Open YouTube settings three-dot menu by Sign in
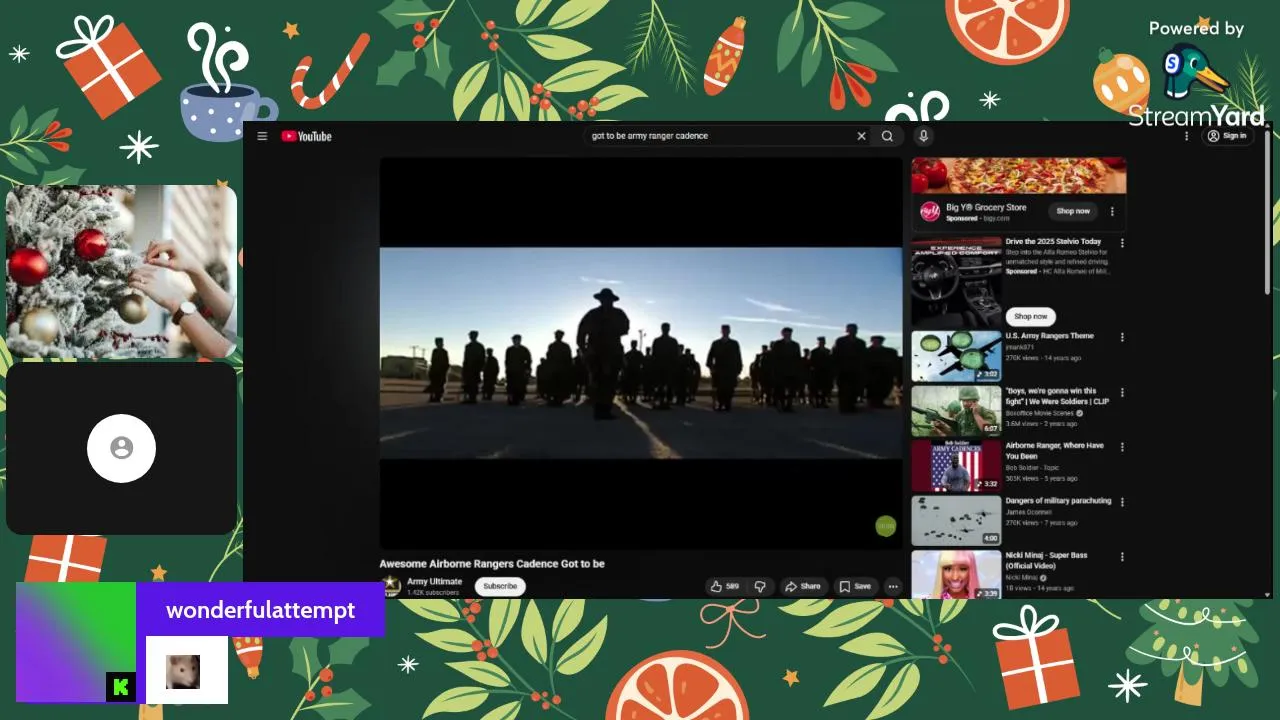The image size is (1280, 720). [x=1187, y=136]
